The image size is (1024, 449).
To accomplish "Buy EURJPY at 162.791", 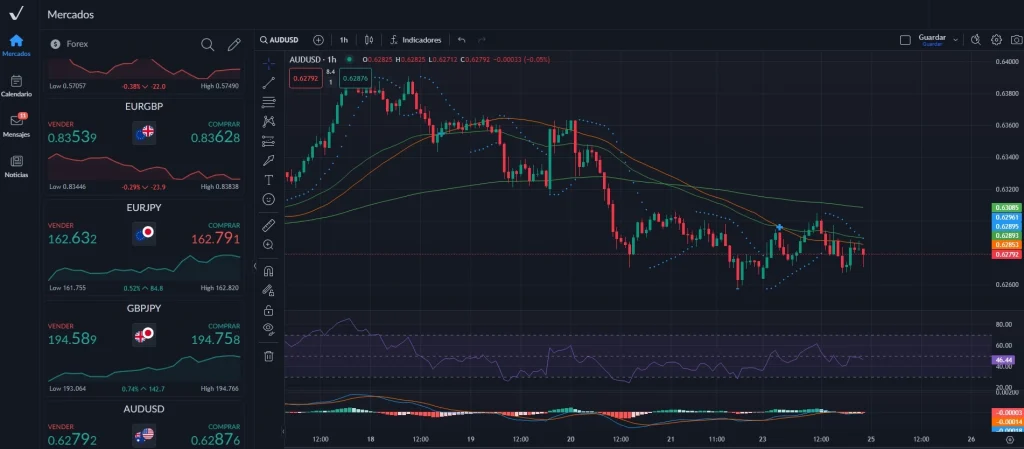I will pyautogui.click(x=216, y=239).
